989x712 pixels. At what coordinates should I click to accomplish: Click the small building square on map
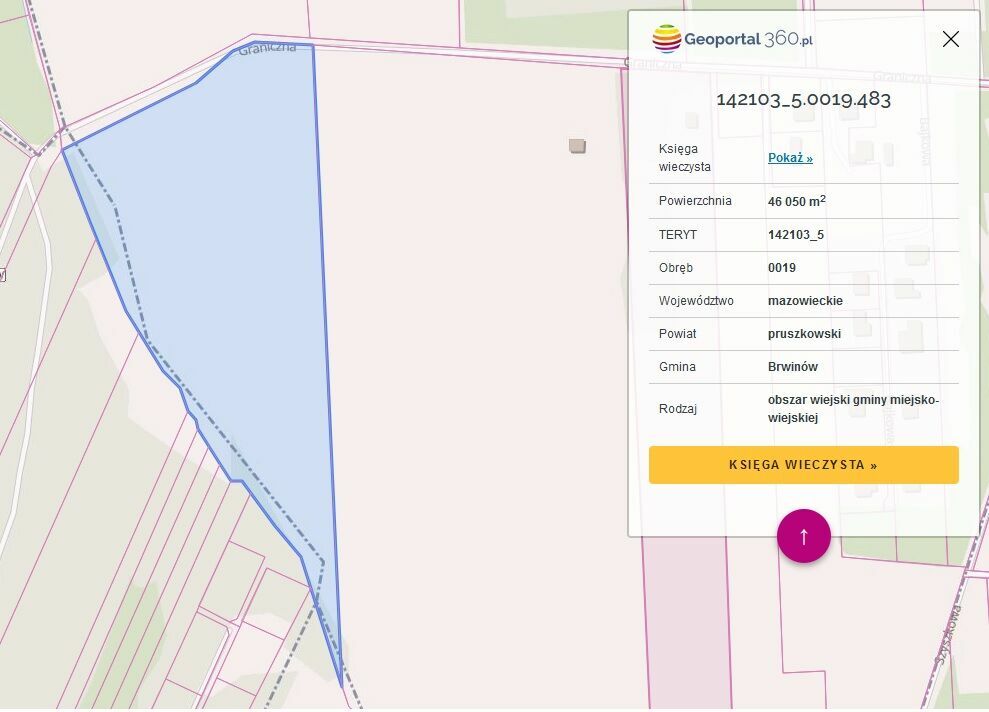click(577, 146)
